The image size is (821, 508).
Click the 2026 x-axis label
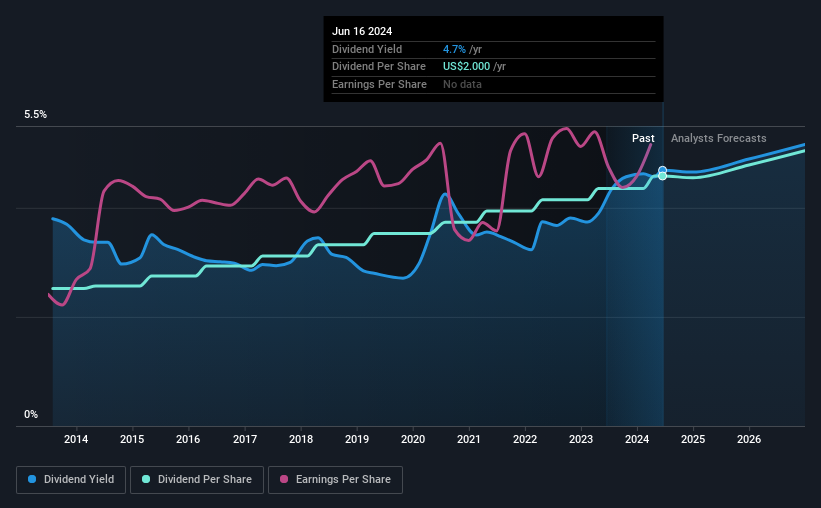tap(749, 439)
